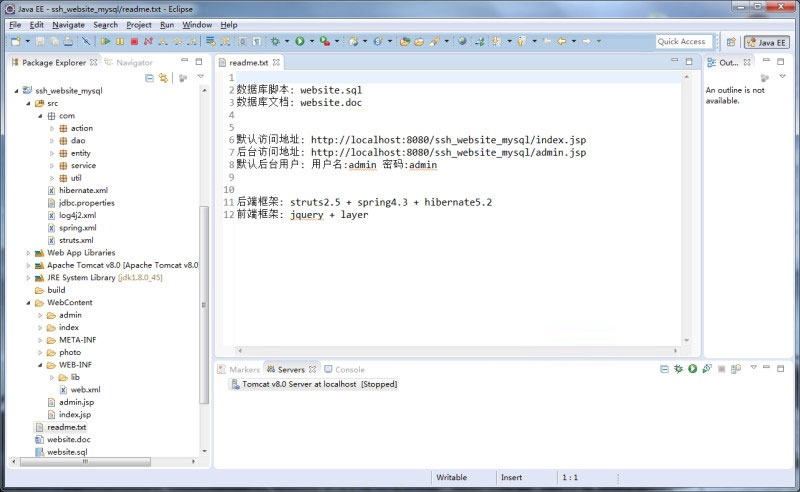Click the Suspend (pause) icon in toolbar
Viewport: 800px width, 492px height.
pos(120,42)
